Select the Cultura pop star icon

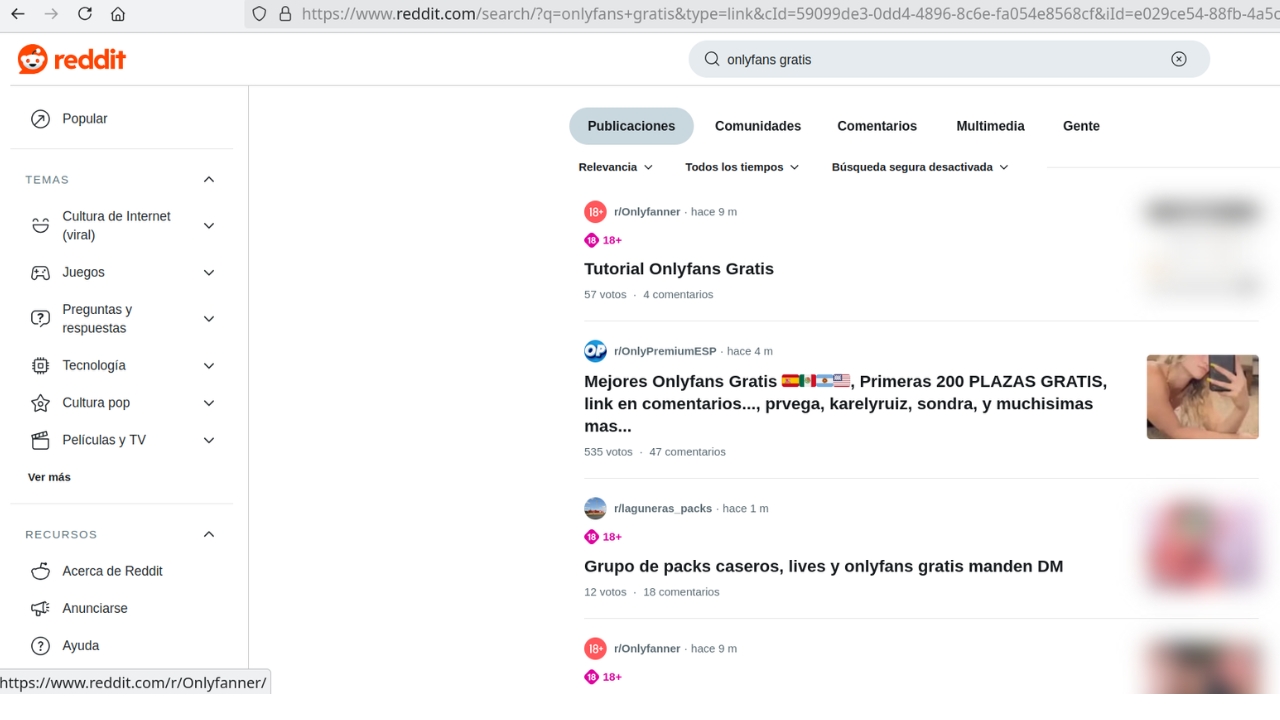pos(40,402)
